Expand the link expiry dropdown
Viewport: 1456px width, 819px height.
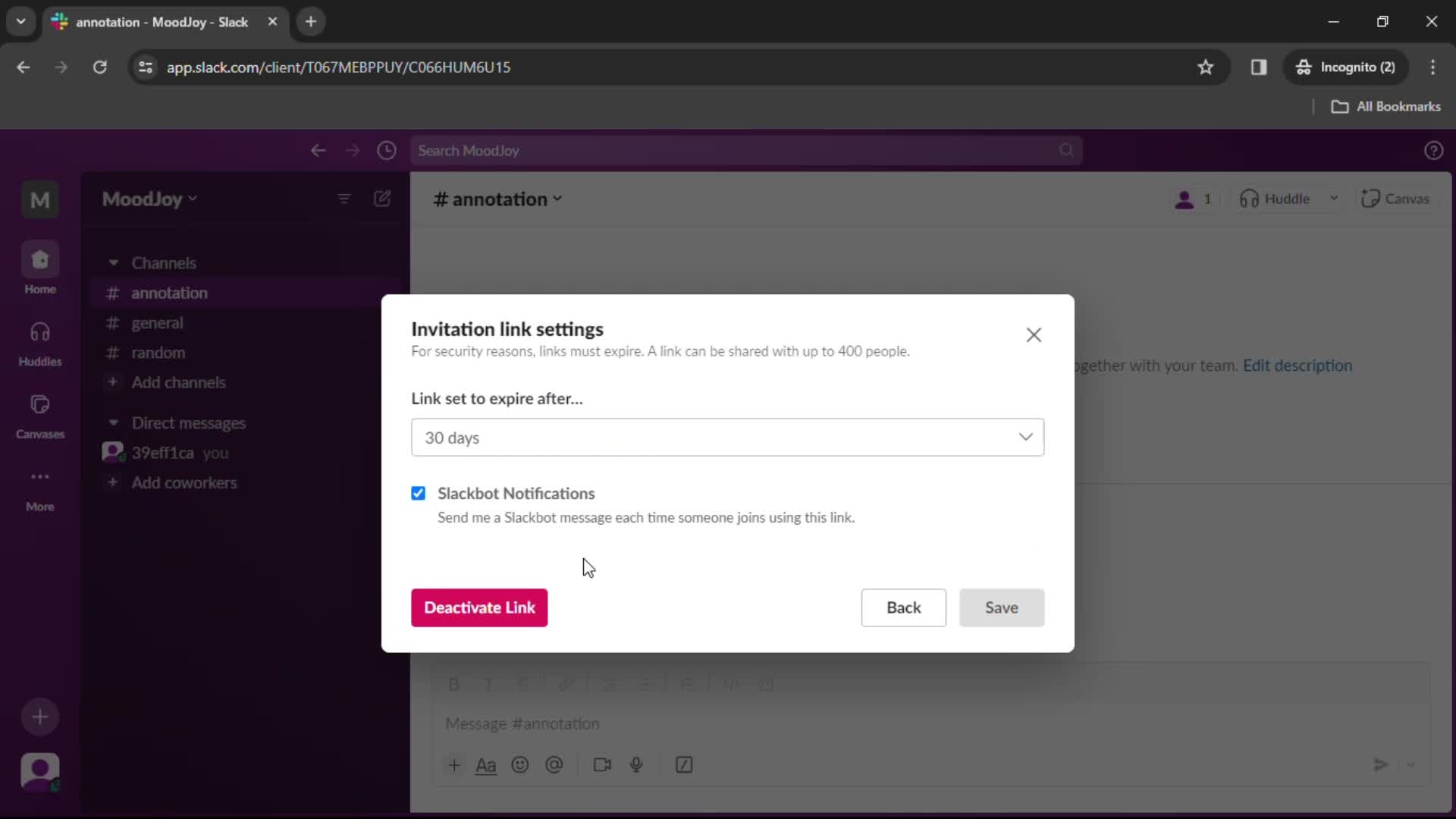[x=728, y=437]
